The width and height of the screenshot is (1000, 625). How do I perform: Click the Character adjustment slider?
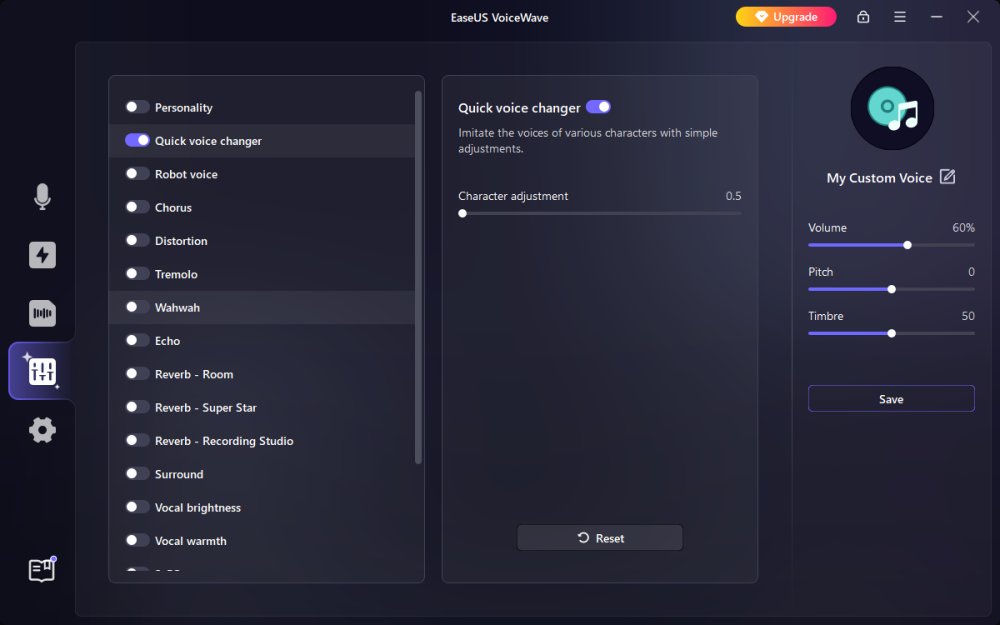(x=599, y=214)
